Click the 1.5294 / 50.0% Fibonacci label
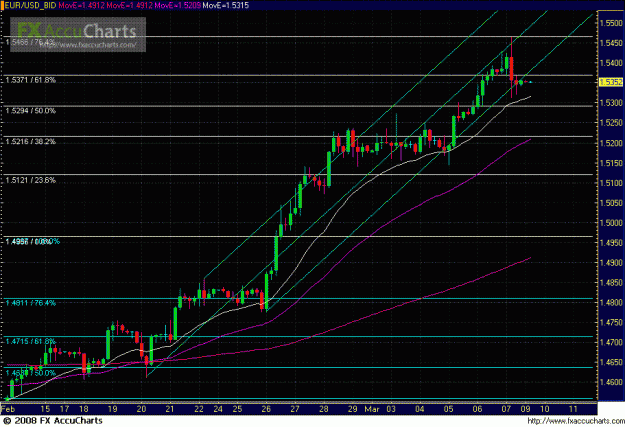Screen dimensions: 625x427 [x=31, y=111]
